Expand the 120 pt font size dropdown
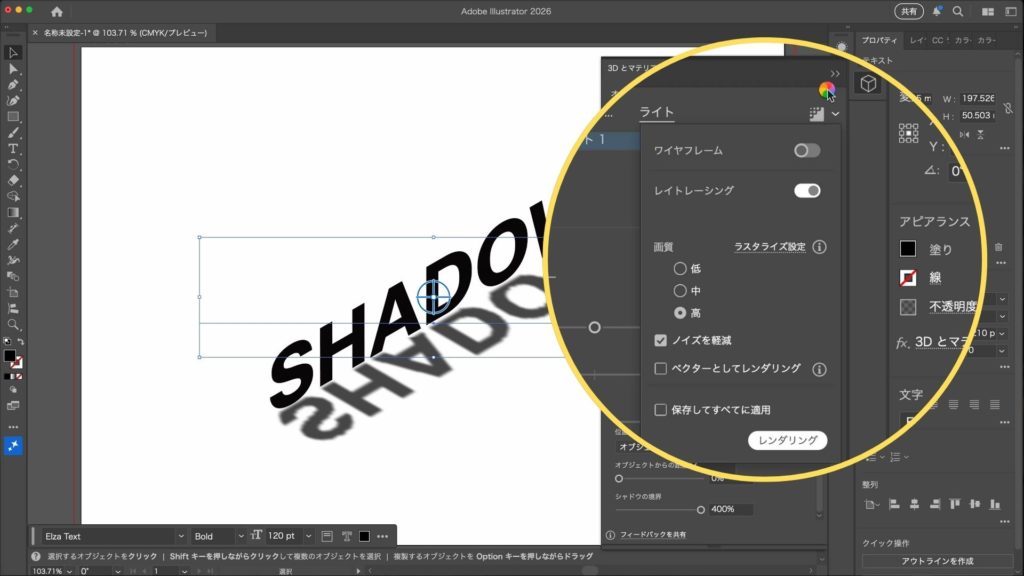The height and width of the screenshot is (576, 1024). [x=308, y=537]
